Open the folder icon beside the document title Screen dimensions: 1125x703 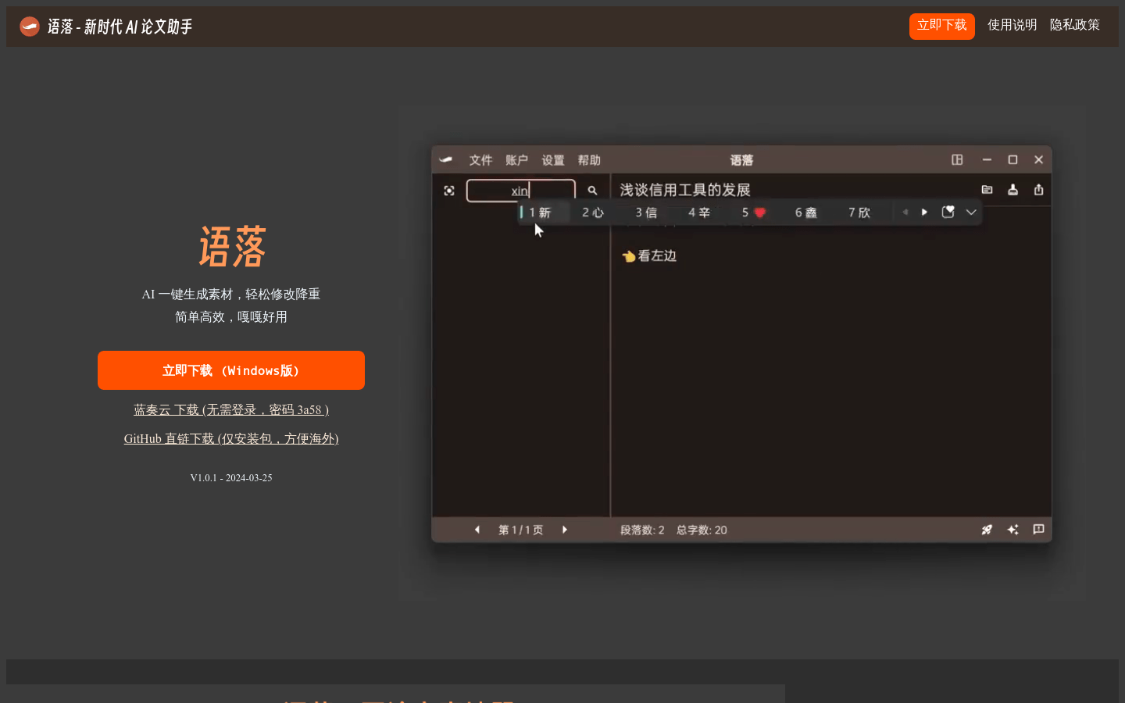(987, 189)
